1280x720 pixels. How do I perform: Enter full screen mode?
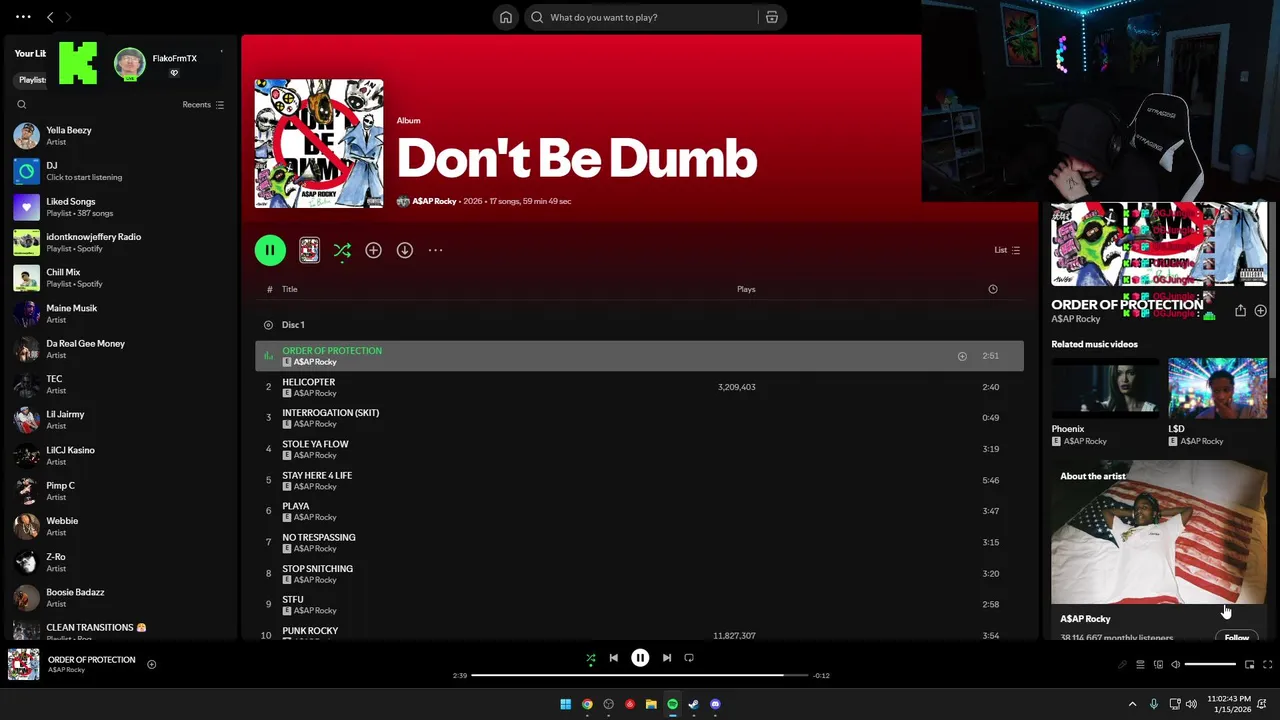tap(1267, 664)
